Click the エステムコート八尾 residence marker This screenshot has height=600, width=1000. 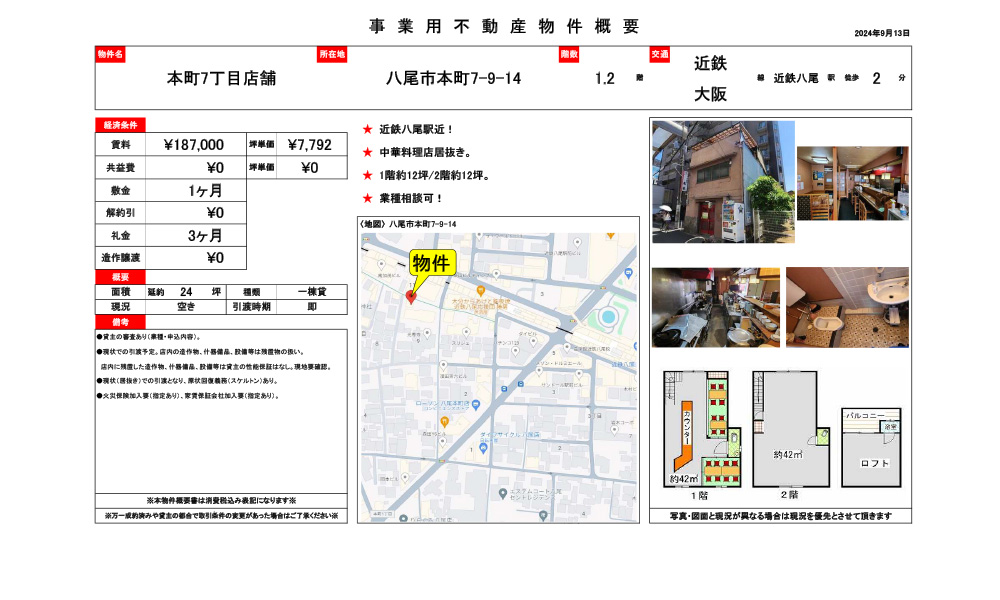point(502,493)
